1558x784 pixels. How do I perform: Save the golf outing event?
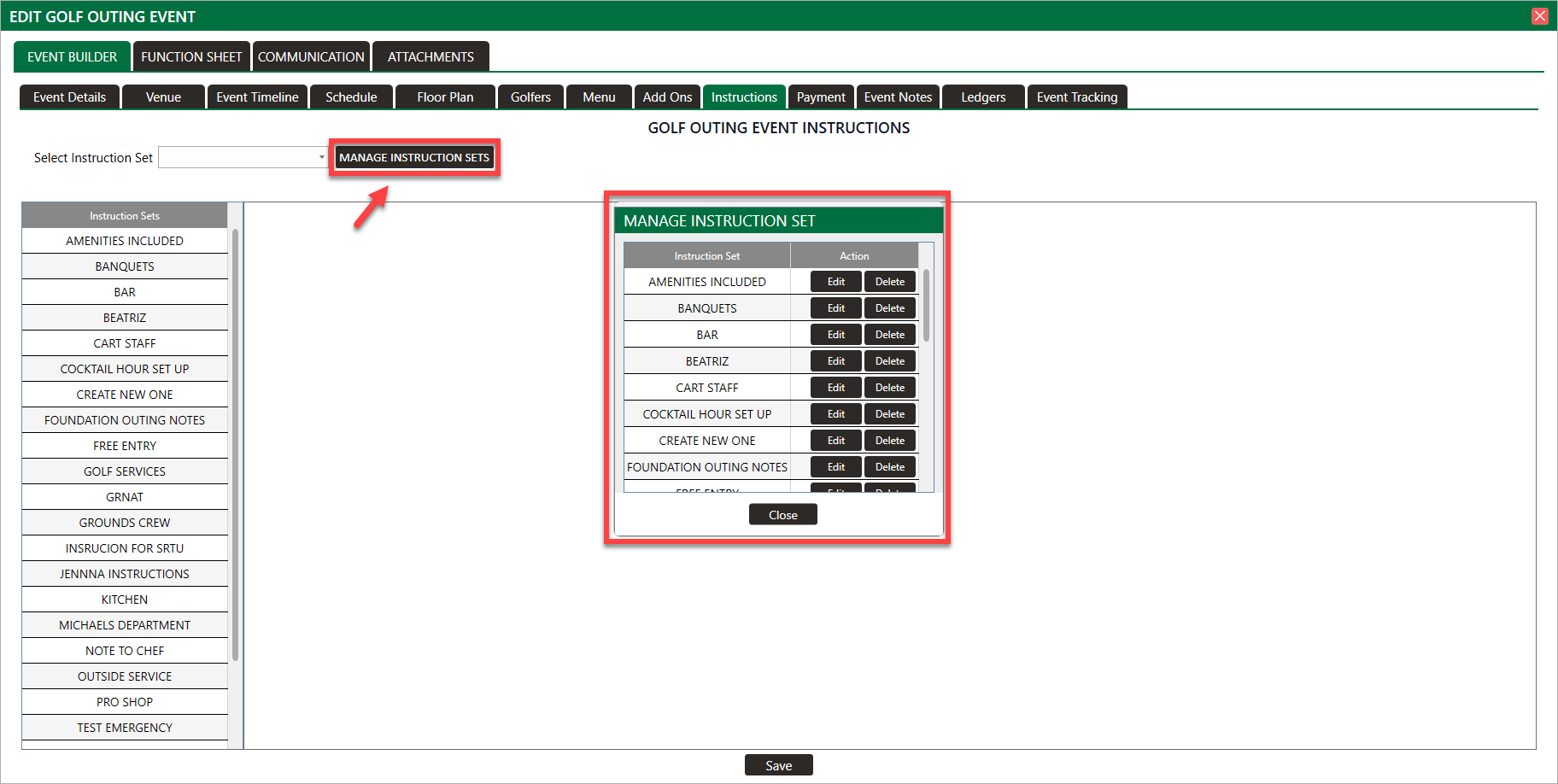click(778, 765)
